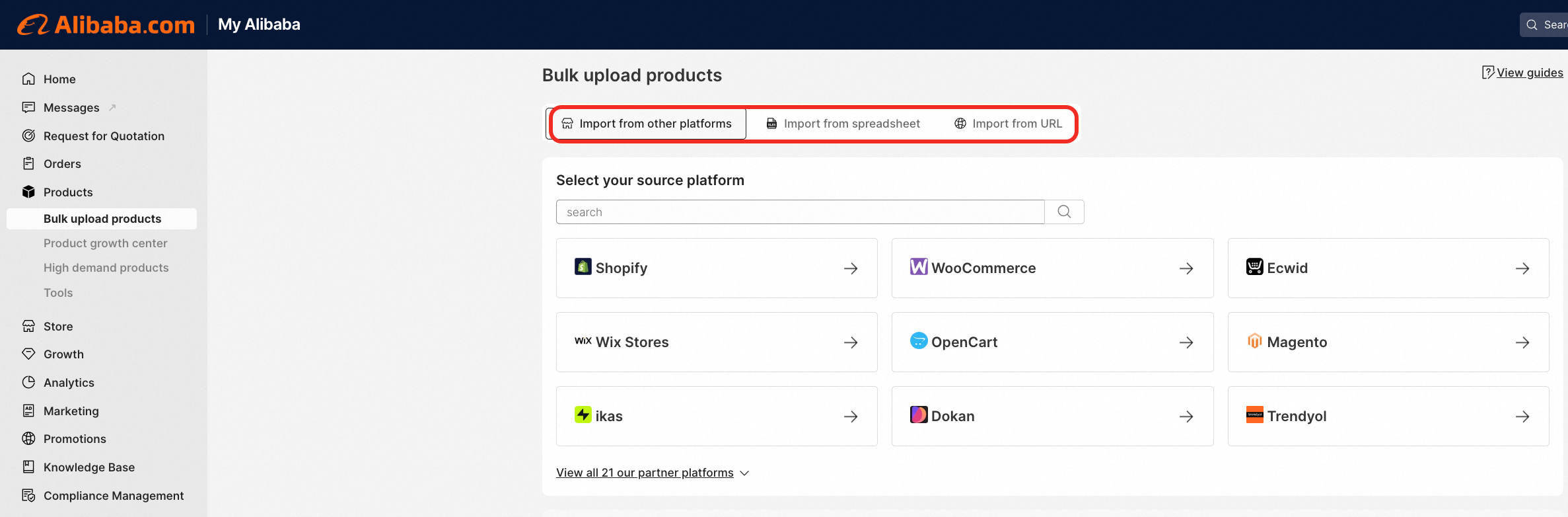
Task: Click the Request for Quotation target icon
Action: (x=28, y=136)
